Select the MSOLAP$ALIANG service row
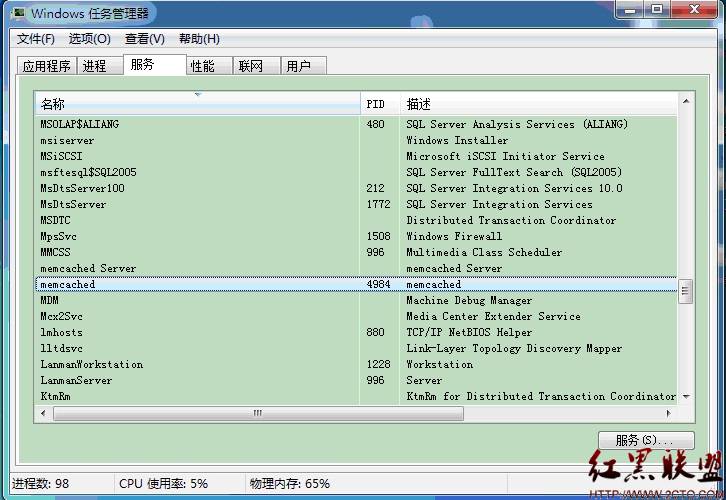726x500 pixels. [356, 124]
